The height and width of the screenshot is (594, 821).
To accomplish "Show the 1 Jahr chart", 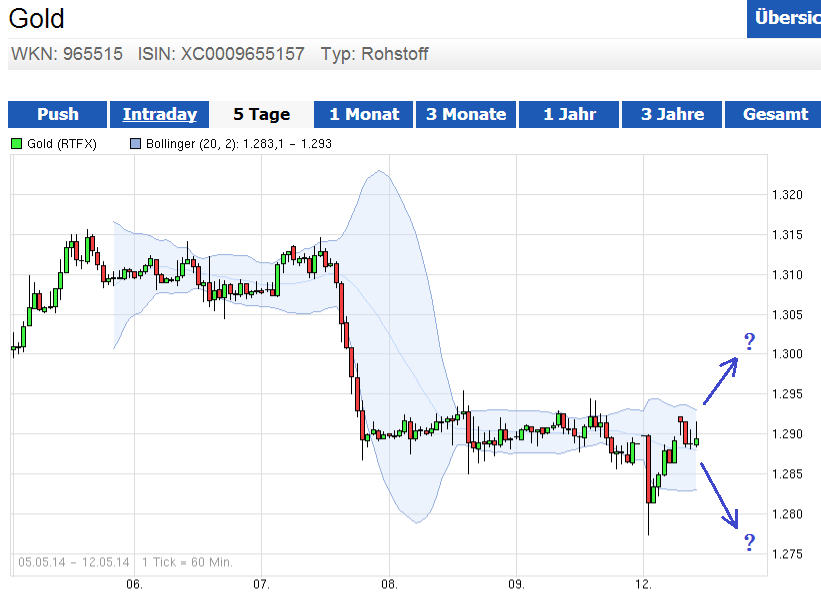I will (x=569, y=114).
